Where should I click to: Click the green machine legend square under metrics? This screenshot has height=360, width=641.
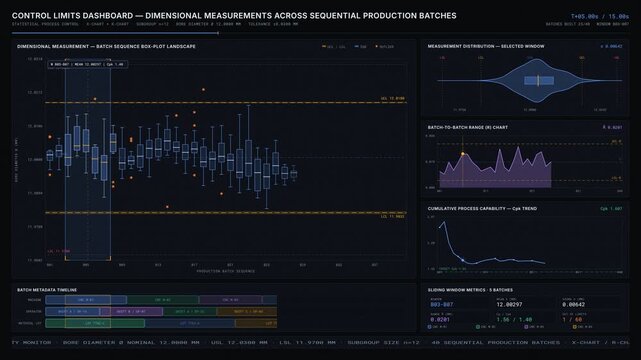(x=477, y=327)
